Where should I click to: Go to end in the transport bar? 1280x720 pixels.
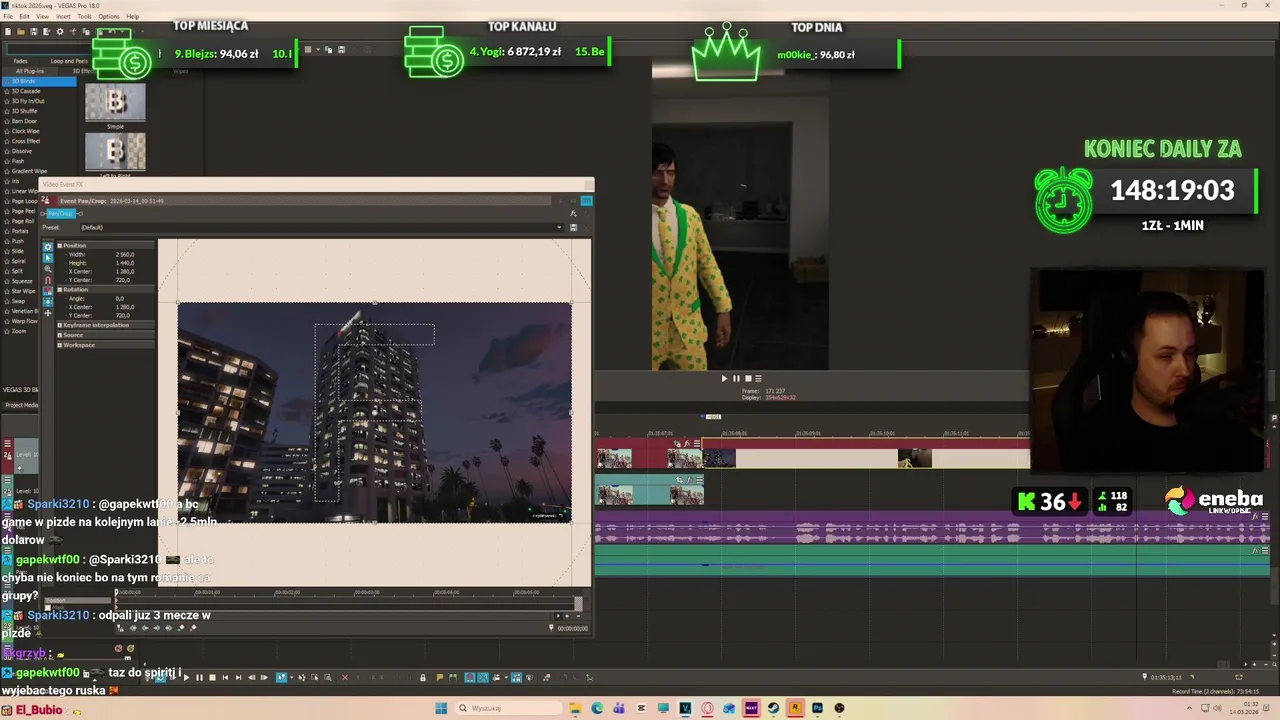[238, 677]
